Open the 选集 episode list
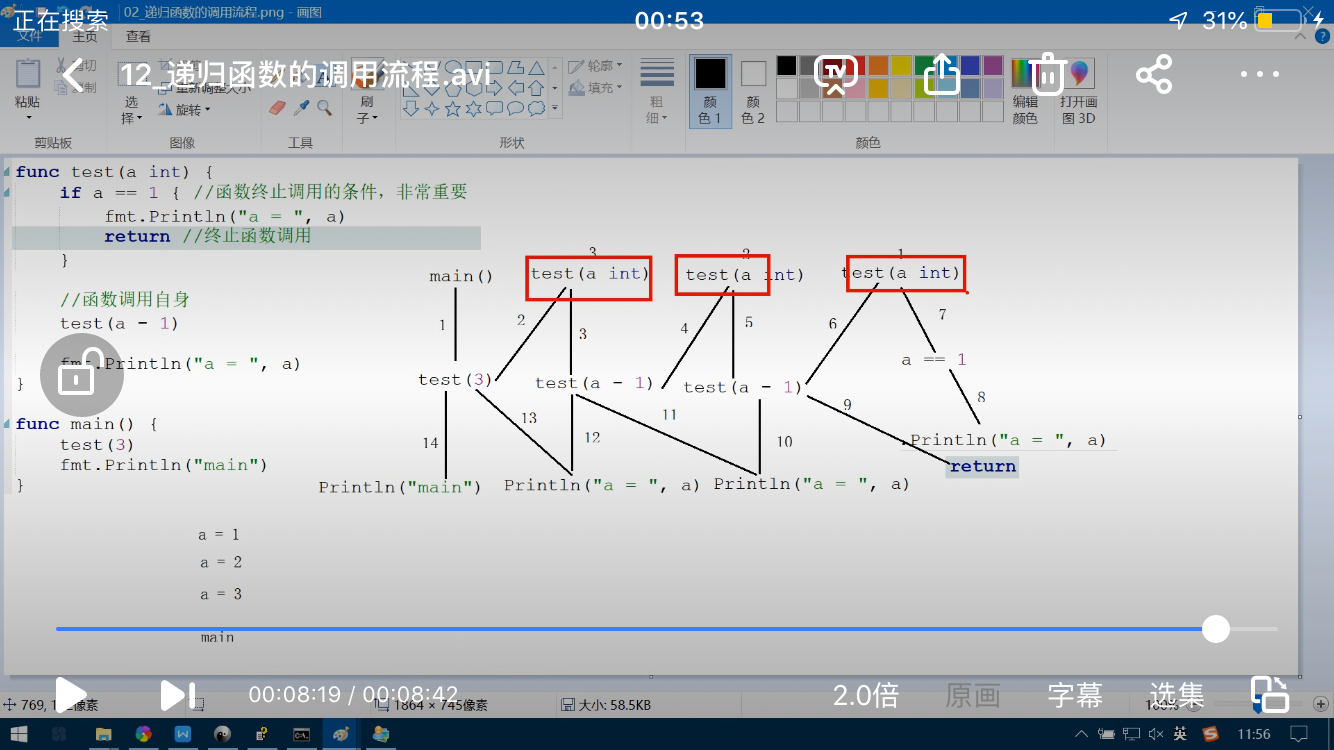Viewport: 1334px width, 750px height. [1176, 695]
